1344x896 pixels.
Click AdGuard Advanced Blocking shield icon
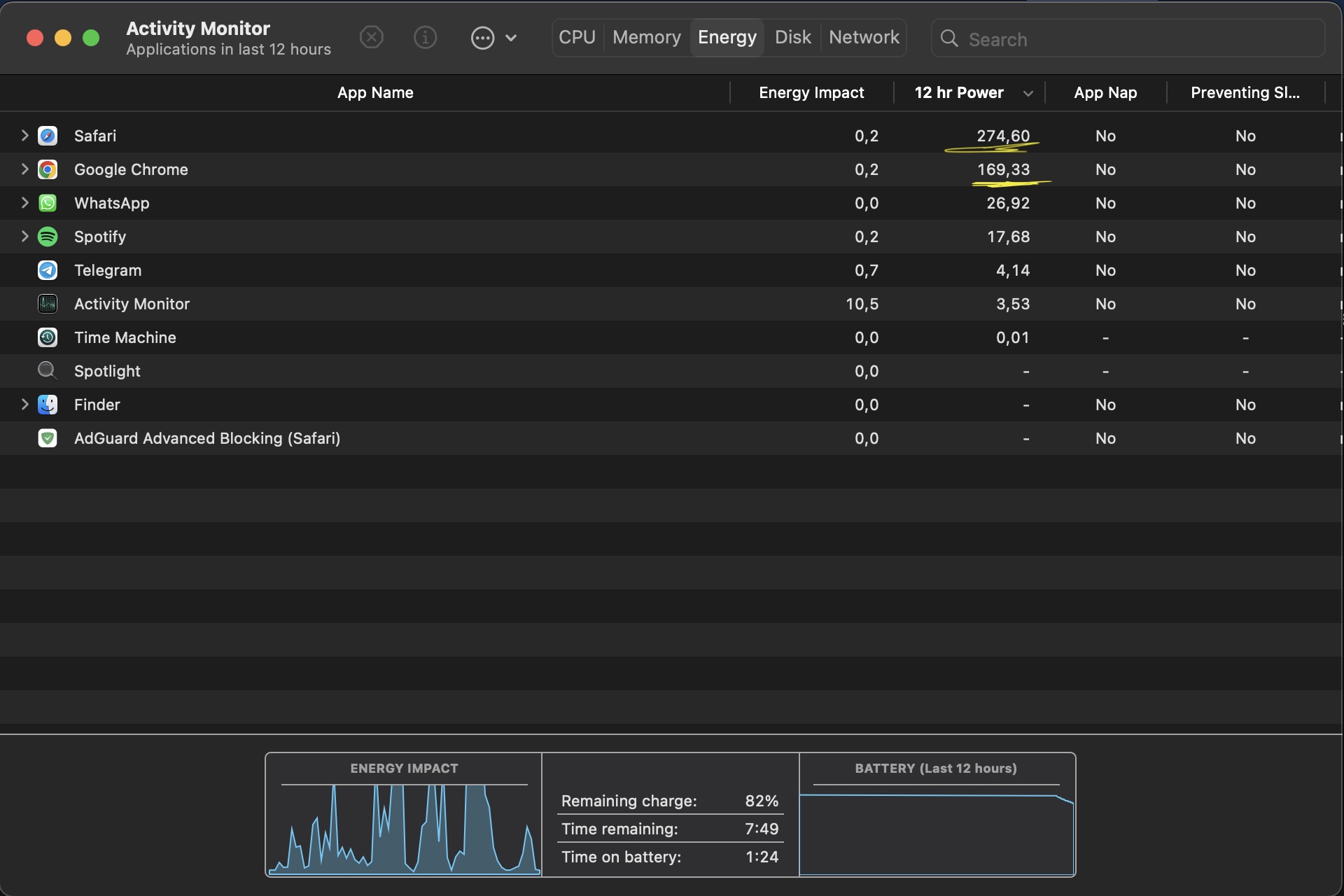pos(48,438)
